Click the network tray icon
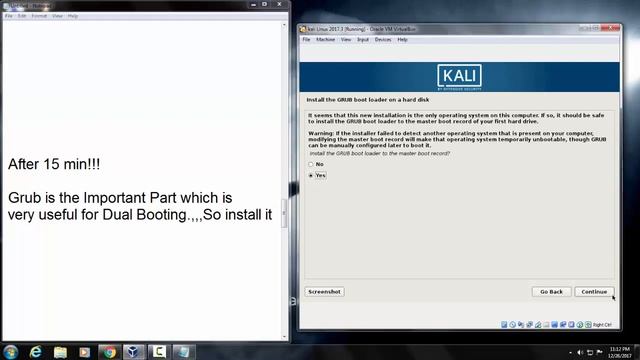 [590, 352]
